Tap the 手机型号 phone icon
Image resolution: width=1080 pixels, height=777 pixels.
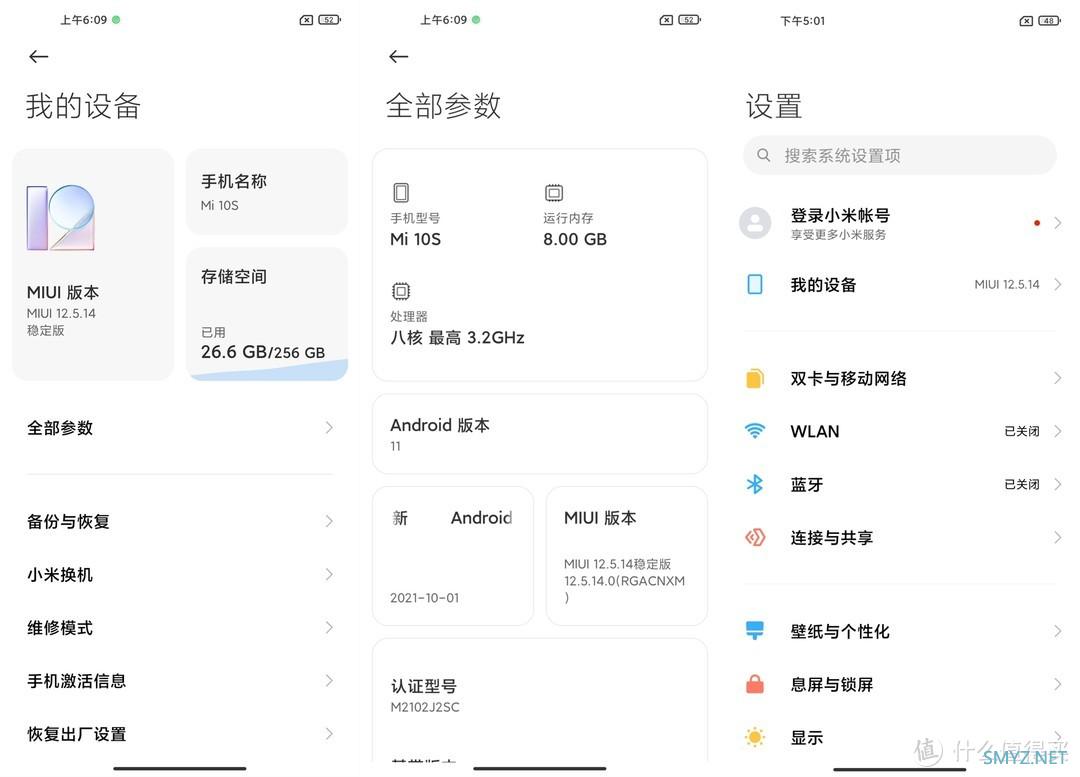401,192
